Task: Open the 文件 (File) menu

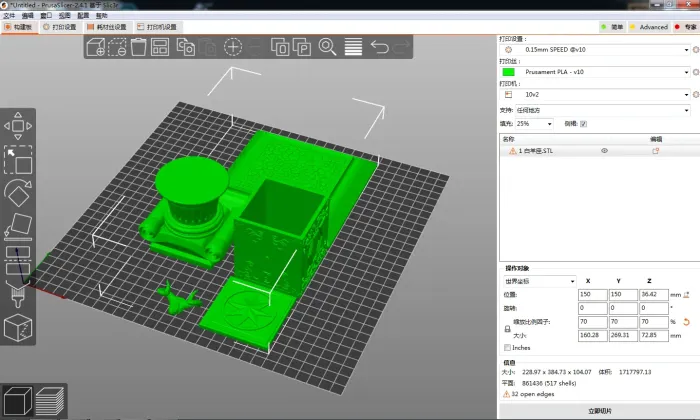Action: pyautogui.click(x=9, y=16)
